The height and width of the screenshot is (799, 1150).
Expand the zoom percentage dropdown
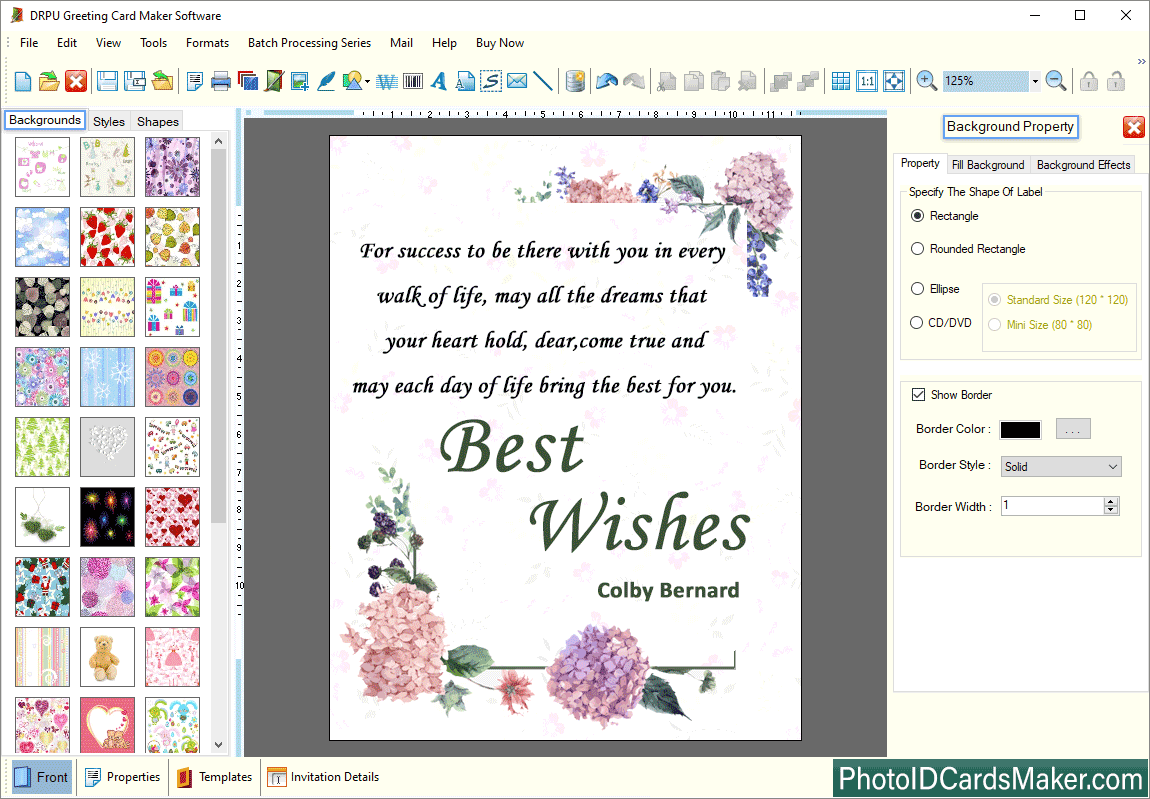click(x=1035, y=81)
